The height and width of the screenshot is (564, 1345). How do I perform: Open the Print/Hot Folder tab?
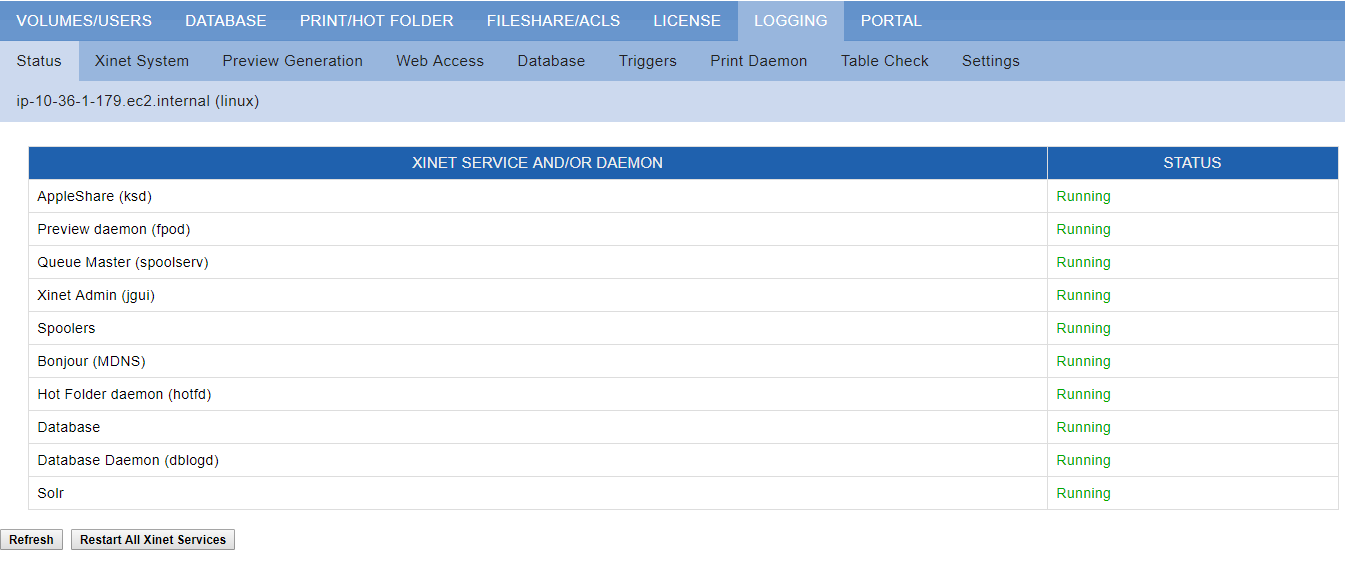[x=376, y=21]
